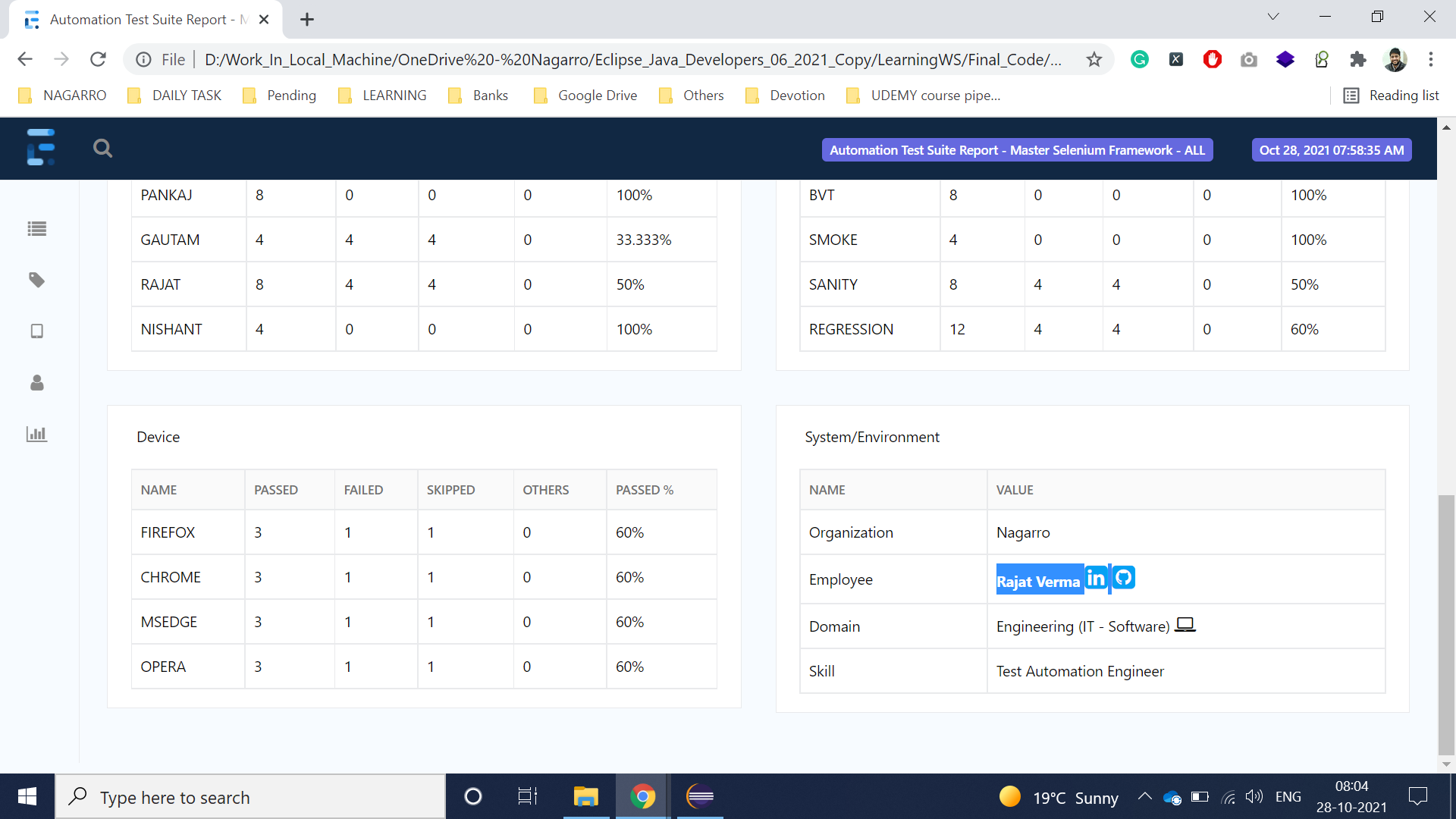Show hidden system tray icons
Screen dimensions: 1456x819
tap(1144, 796)
